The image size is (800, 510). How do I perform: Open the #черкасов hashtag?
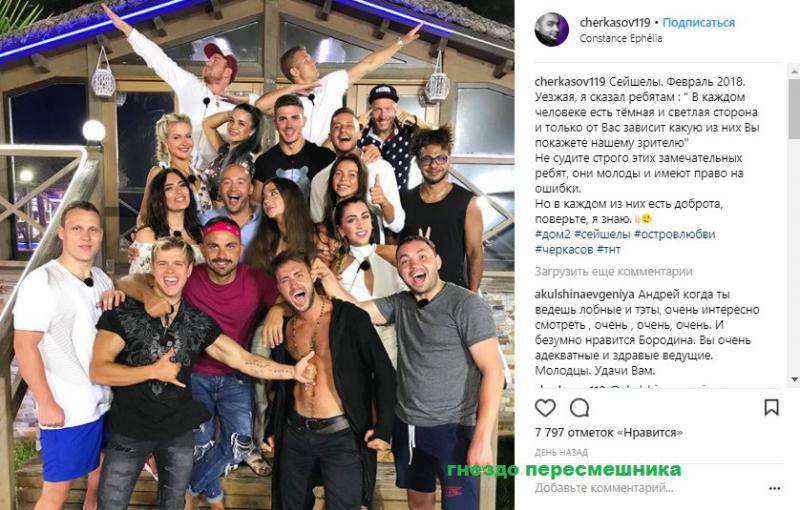click(564, 250)
